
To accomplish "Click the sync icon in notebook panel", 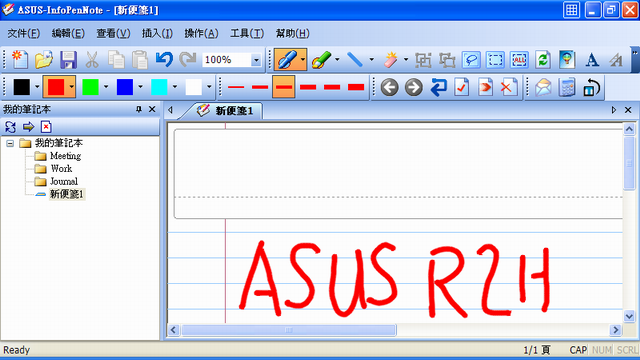I will coord(10,127).
